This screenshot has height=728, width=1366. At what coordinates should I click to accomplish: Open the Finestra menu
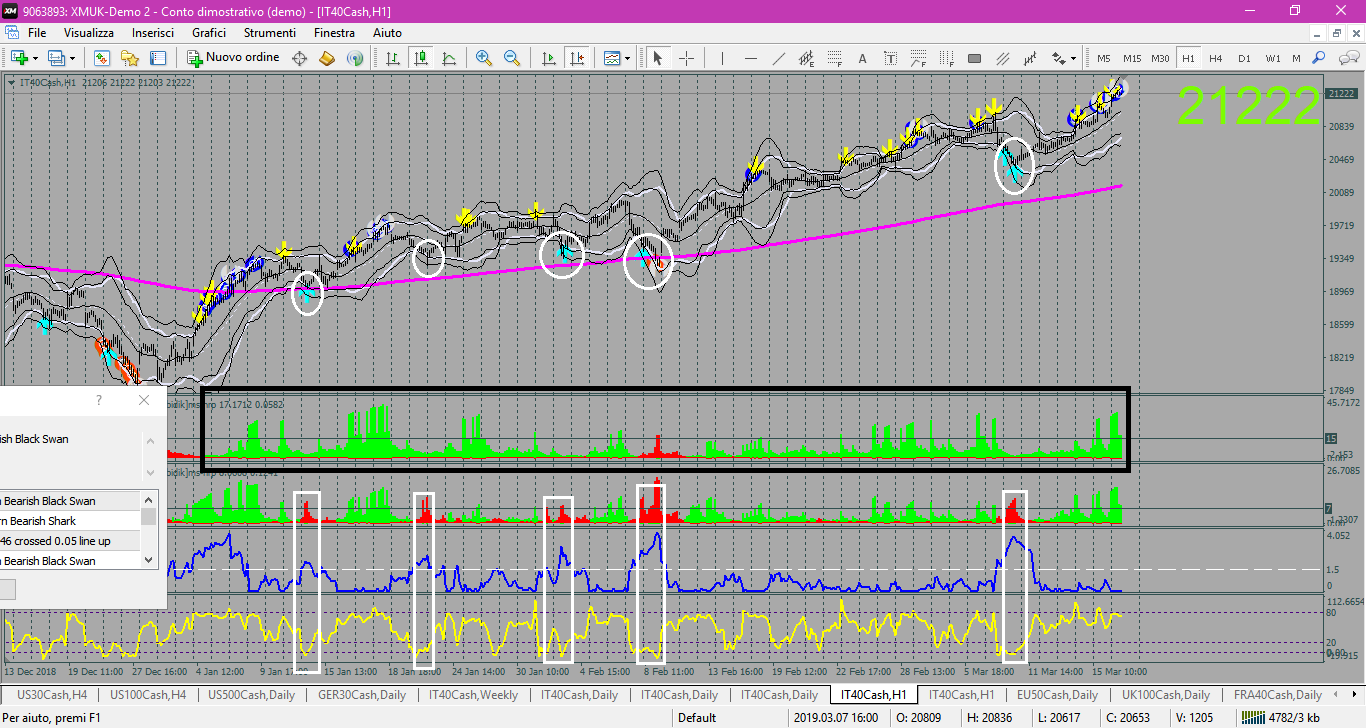pos(334,33)
